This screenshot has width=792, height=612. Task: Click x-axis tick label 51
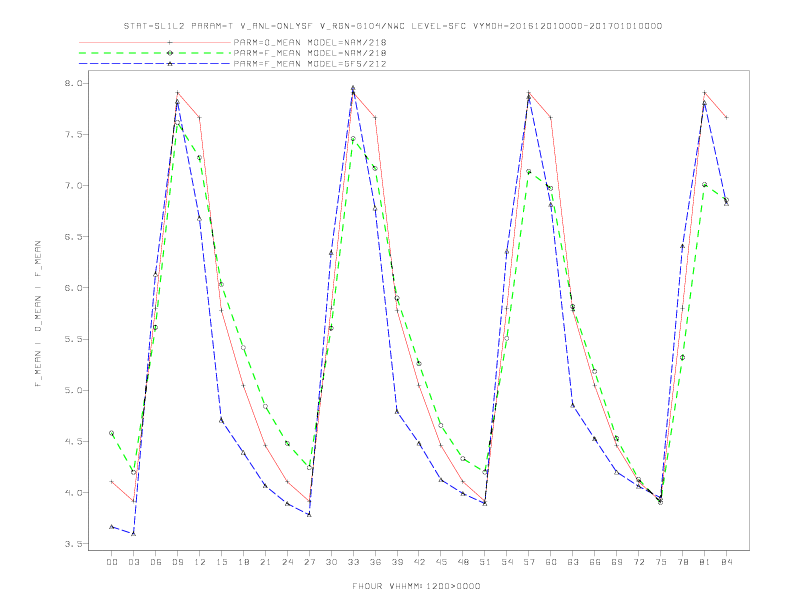(485, 562)
